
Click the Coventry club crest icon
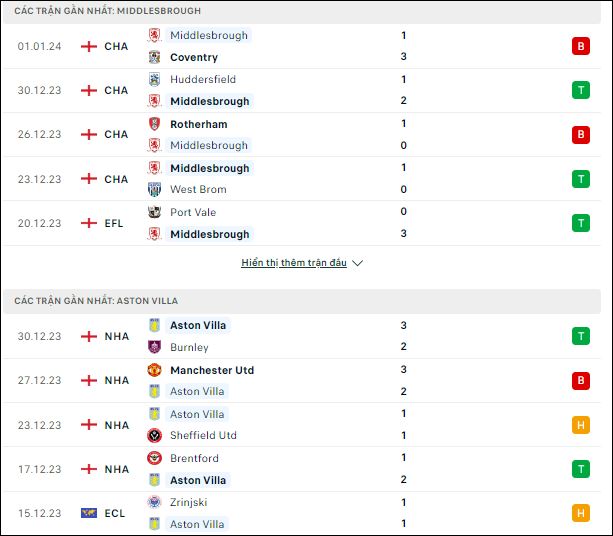click(x=154, y=57)
